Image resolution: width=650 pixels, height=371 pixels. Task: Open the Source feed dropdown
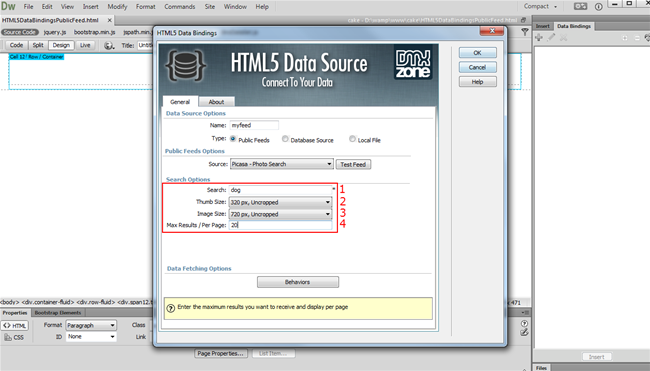282,164
